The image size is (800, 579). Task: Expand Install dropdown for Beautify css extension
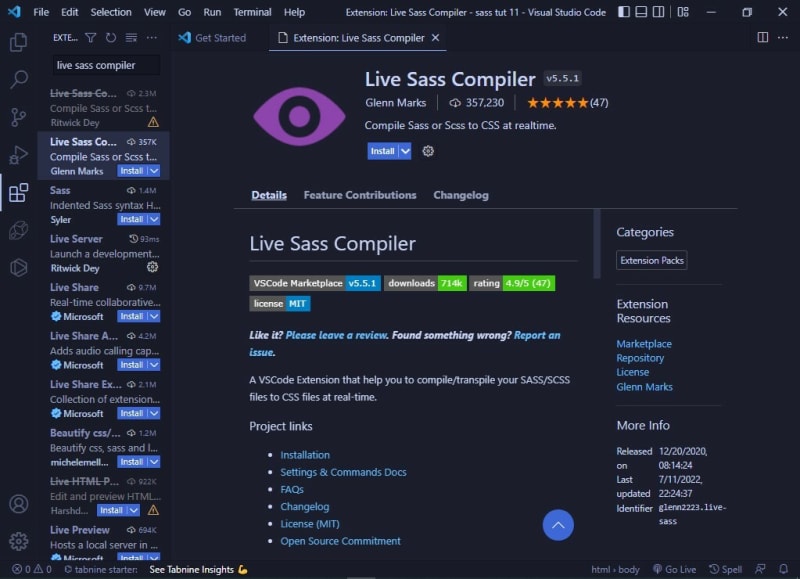point(154,462)
